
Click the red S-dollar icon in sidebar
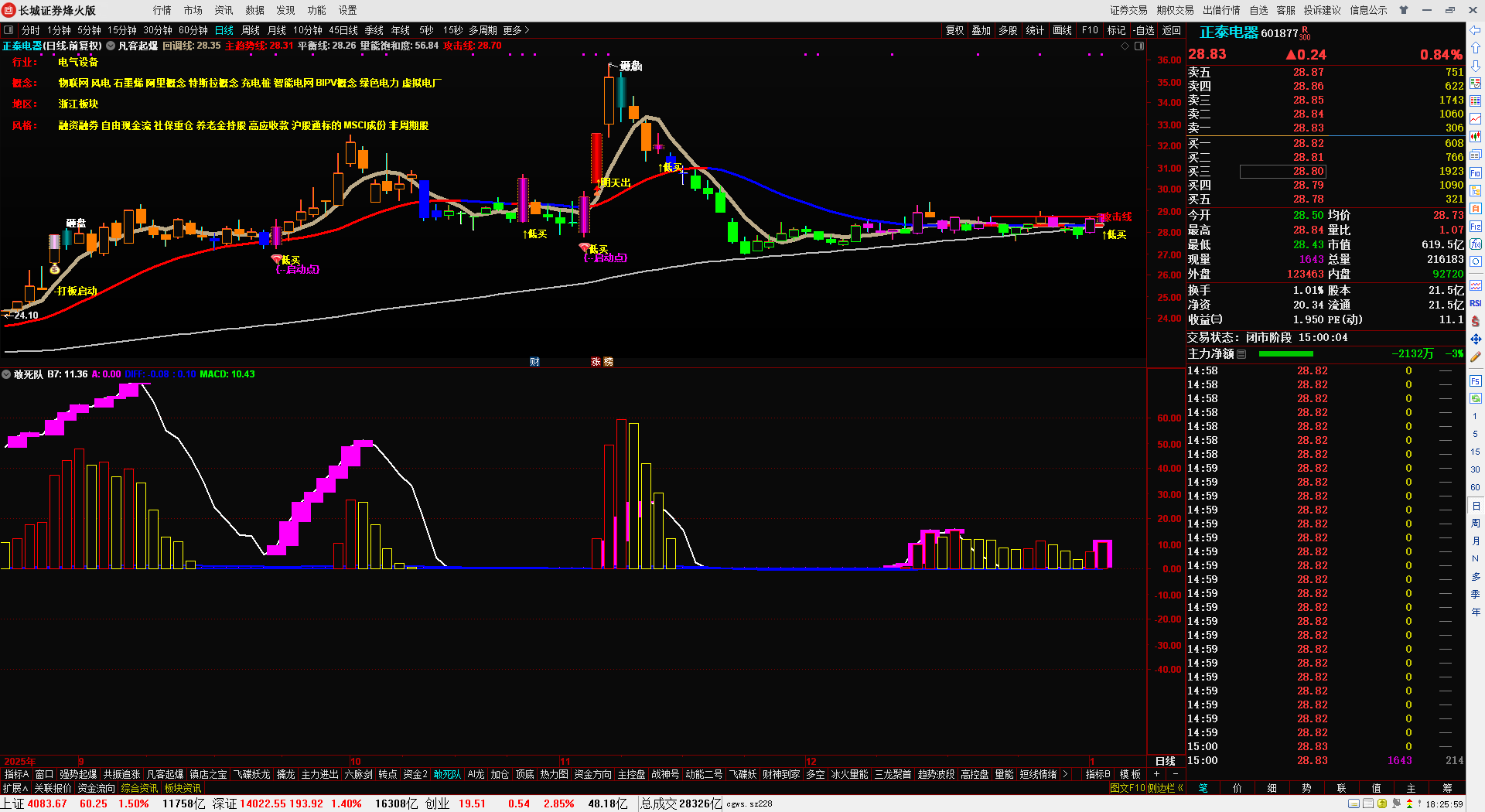tap(1475, 321)
